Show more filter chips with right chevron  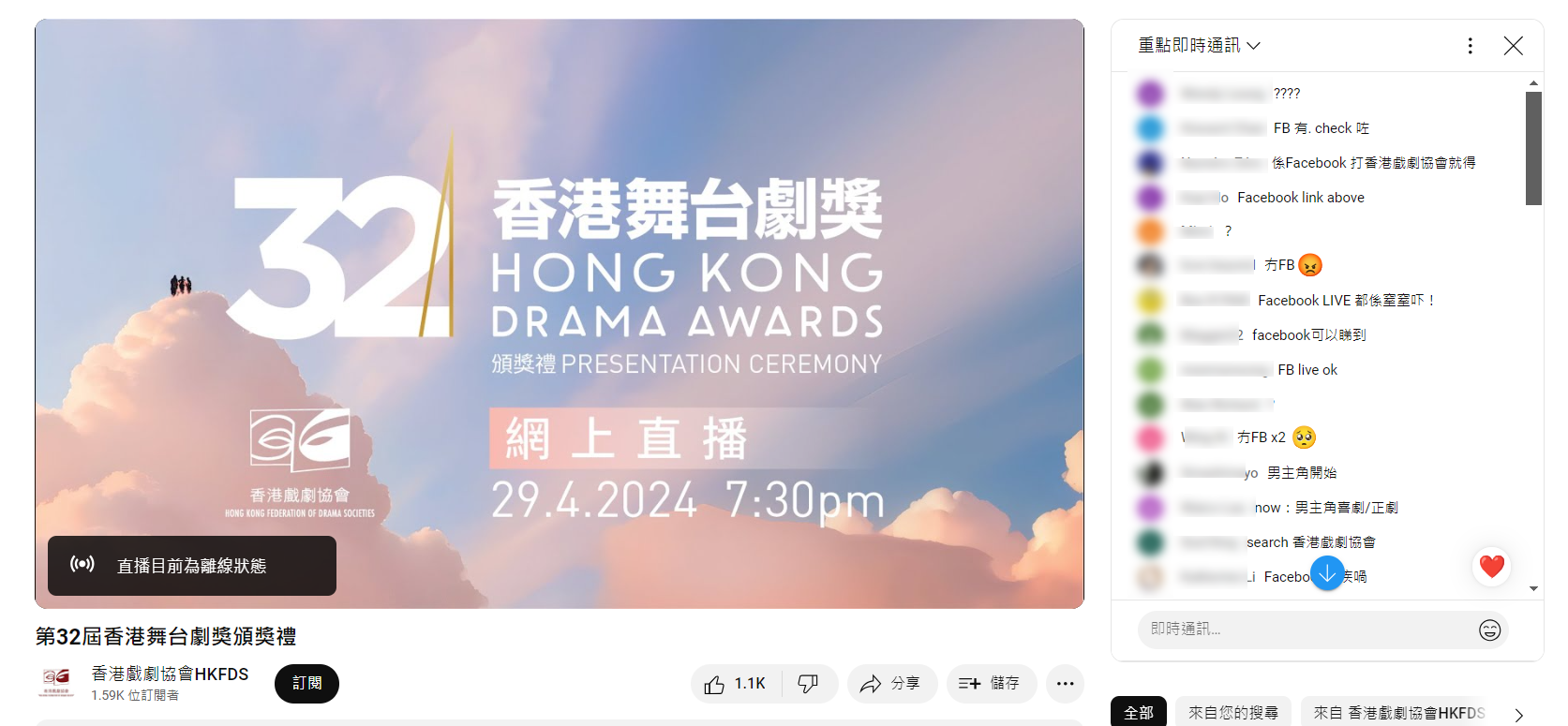(1518, 715)
